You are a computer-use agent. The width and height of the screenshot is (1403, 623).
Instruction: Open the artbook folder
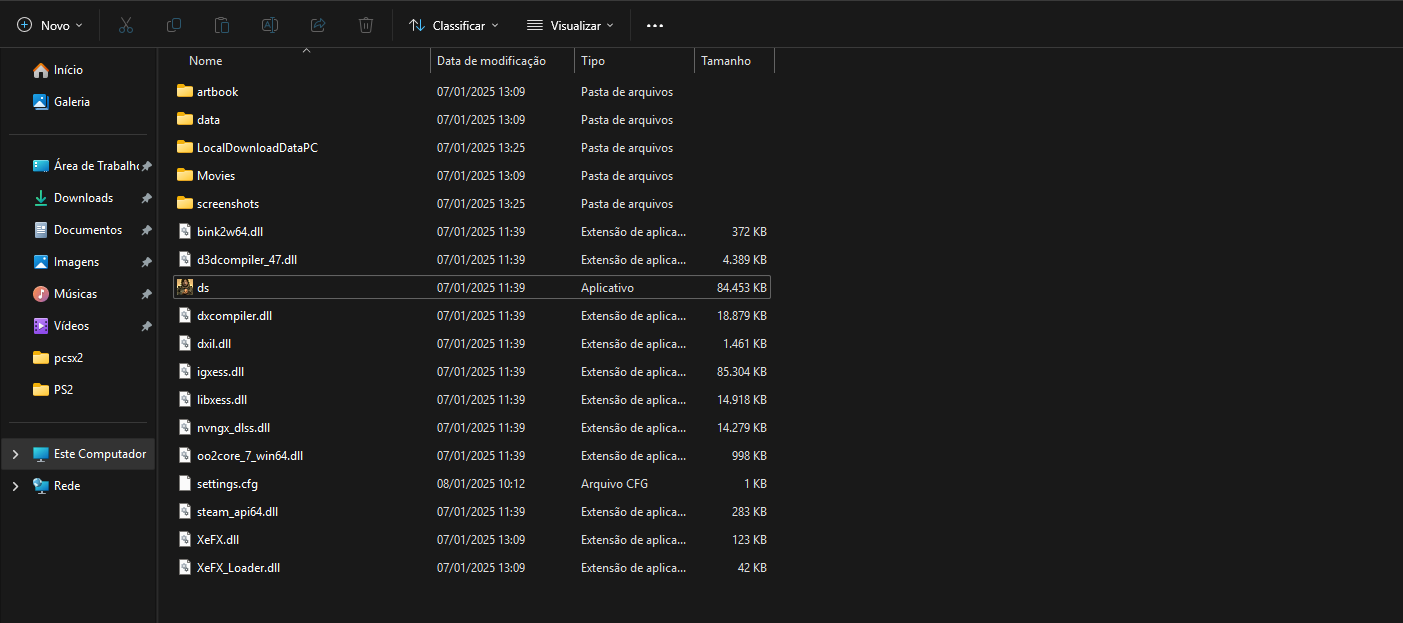click(x=217, y=92)
